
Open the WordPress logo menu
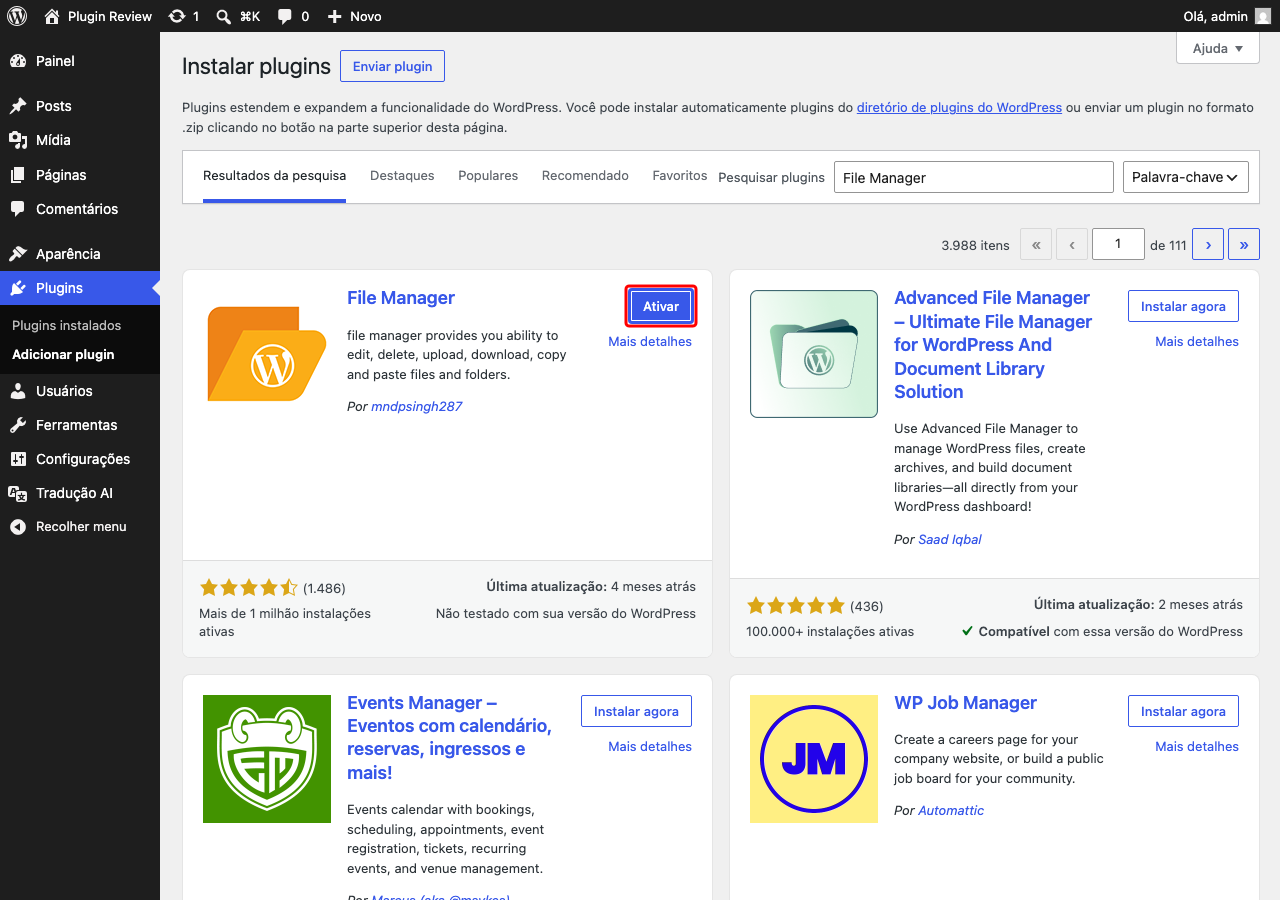pos(17,16)
